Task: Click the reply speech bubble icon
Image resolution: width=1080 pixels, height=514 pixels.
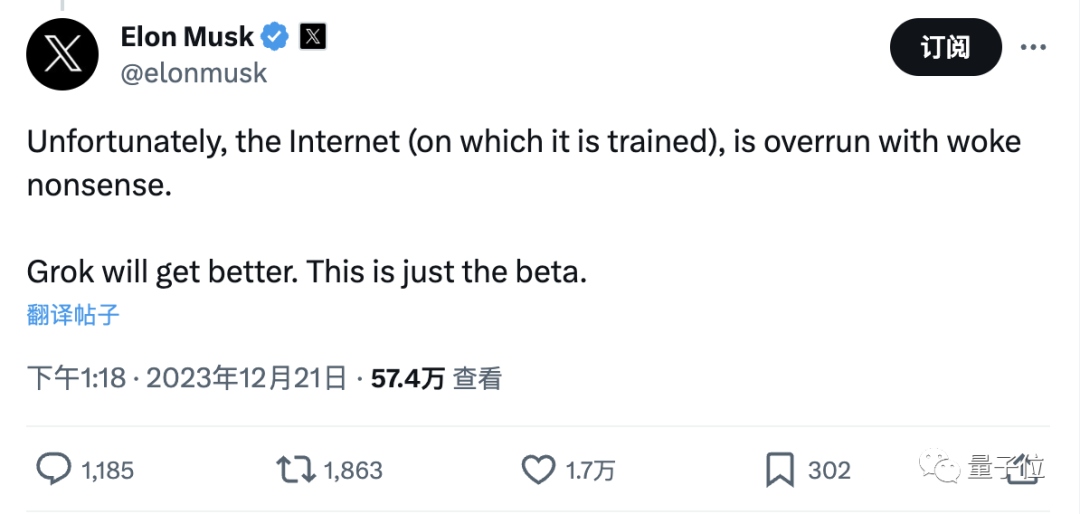Action: point(53,469)
